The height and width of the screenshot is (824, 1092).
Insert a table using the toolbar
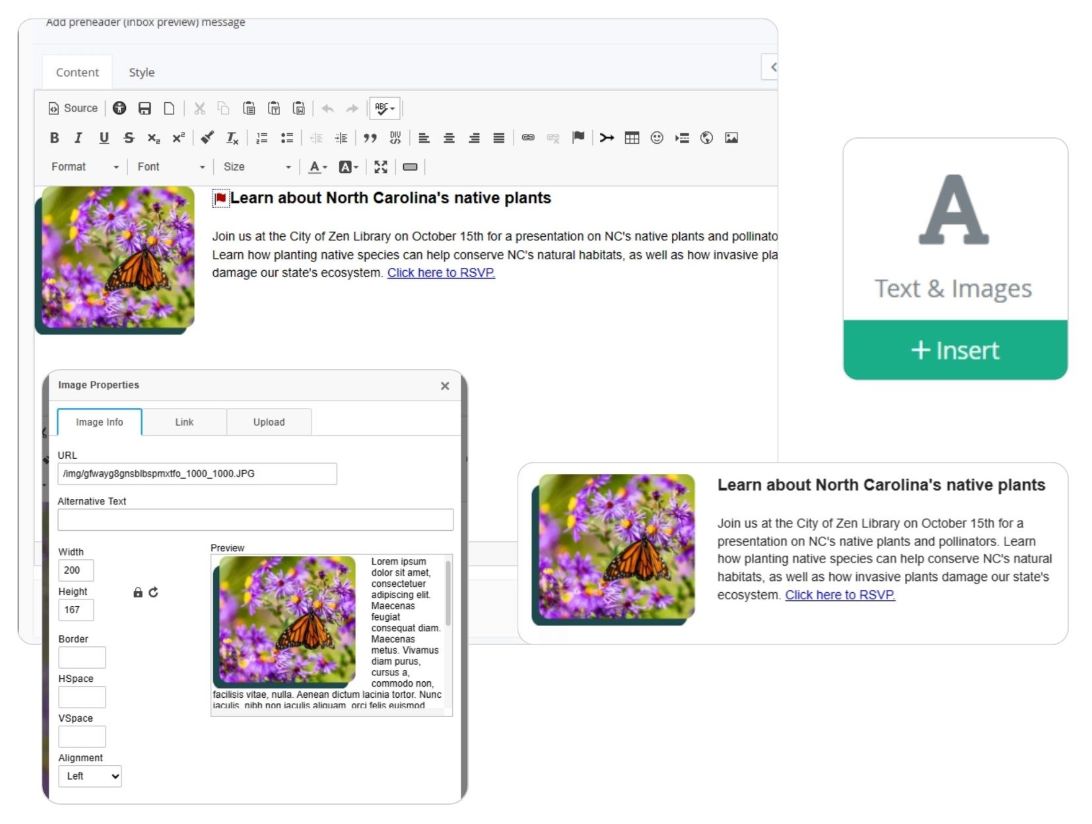point(632,138)
